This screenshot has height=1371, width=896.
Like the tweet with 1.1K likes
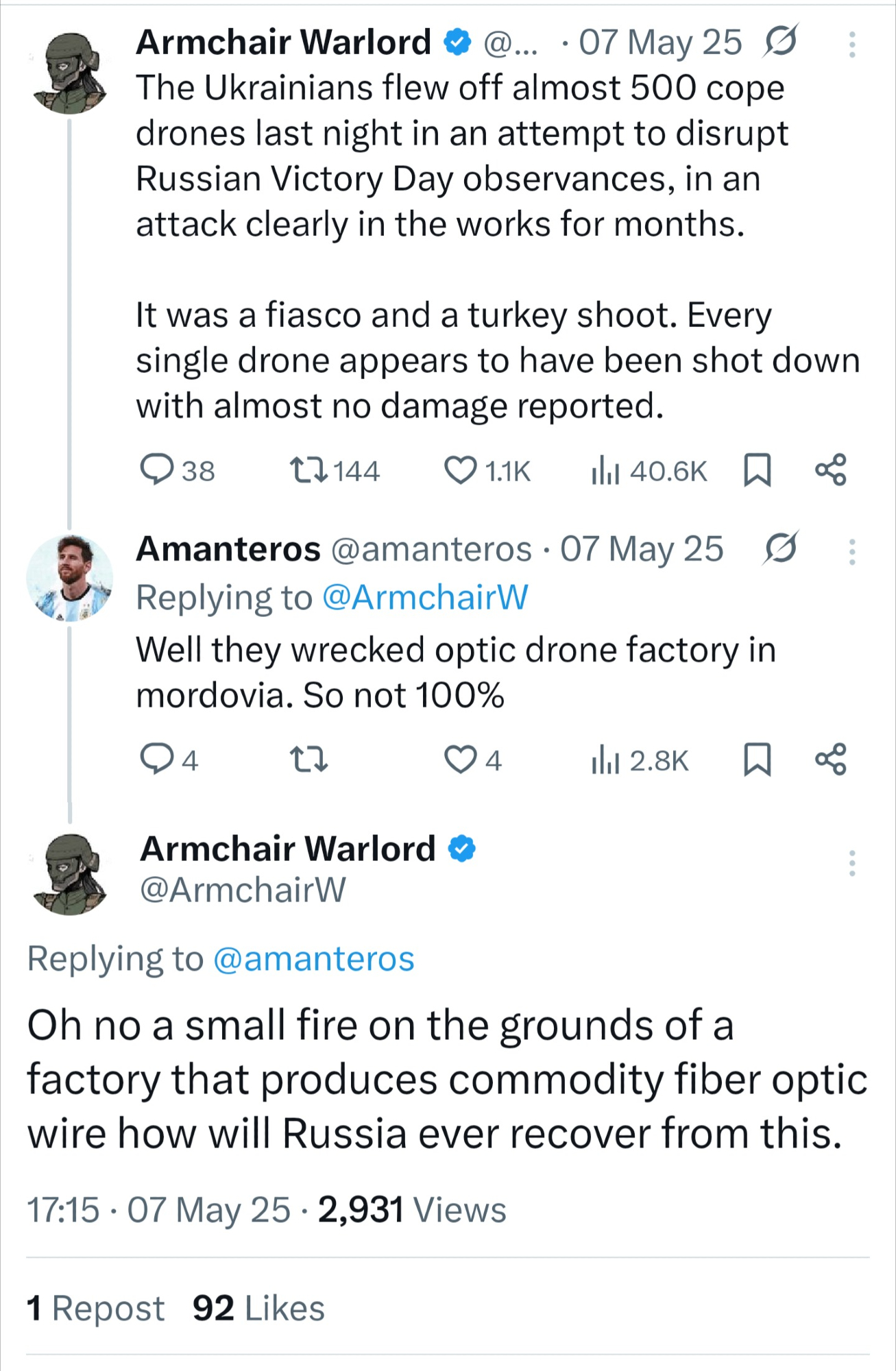461,470
